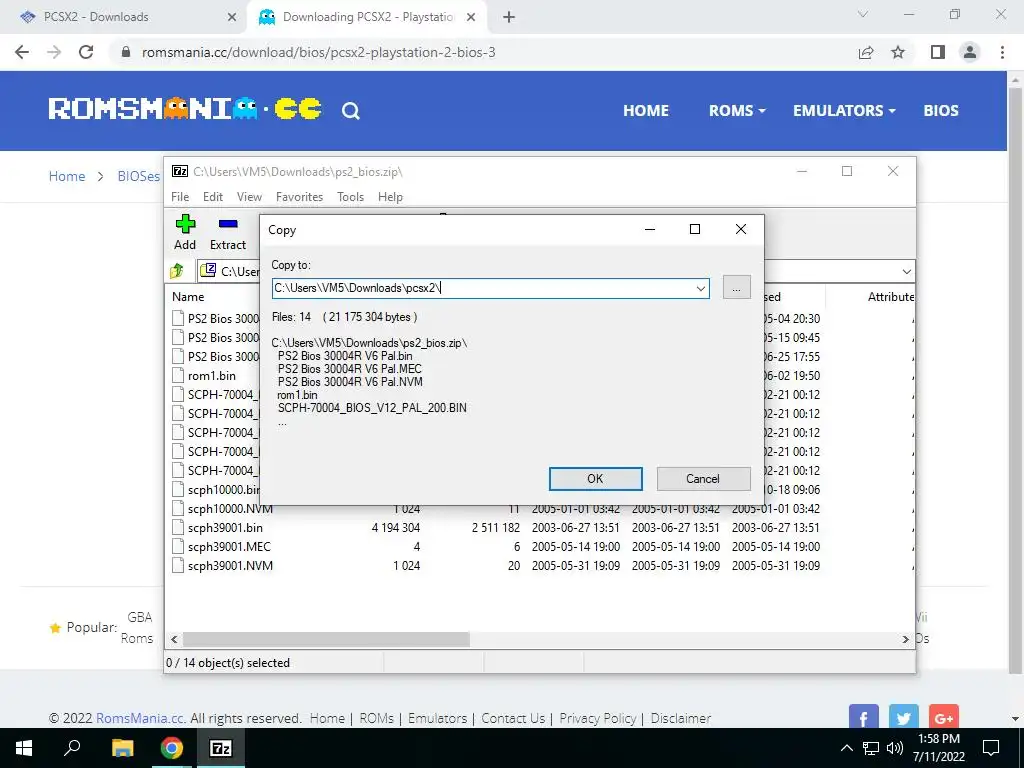Click the 7-Zip taskbar icon

pos(221,748)
